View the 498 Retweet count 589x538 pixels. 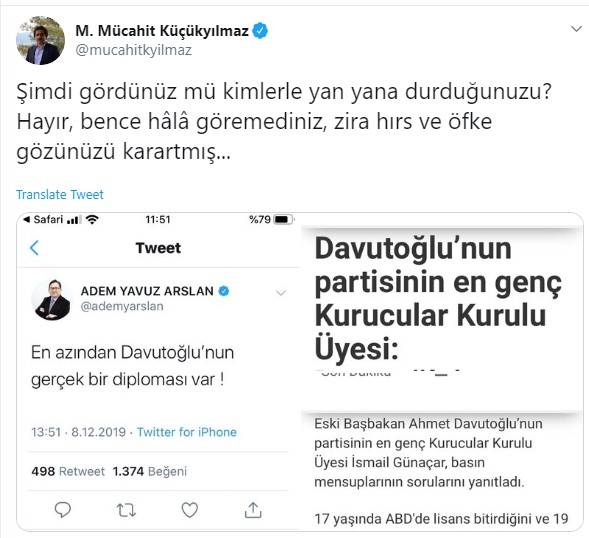tap(68, 471)
